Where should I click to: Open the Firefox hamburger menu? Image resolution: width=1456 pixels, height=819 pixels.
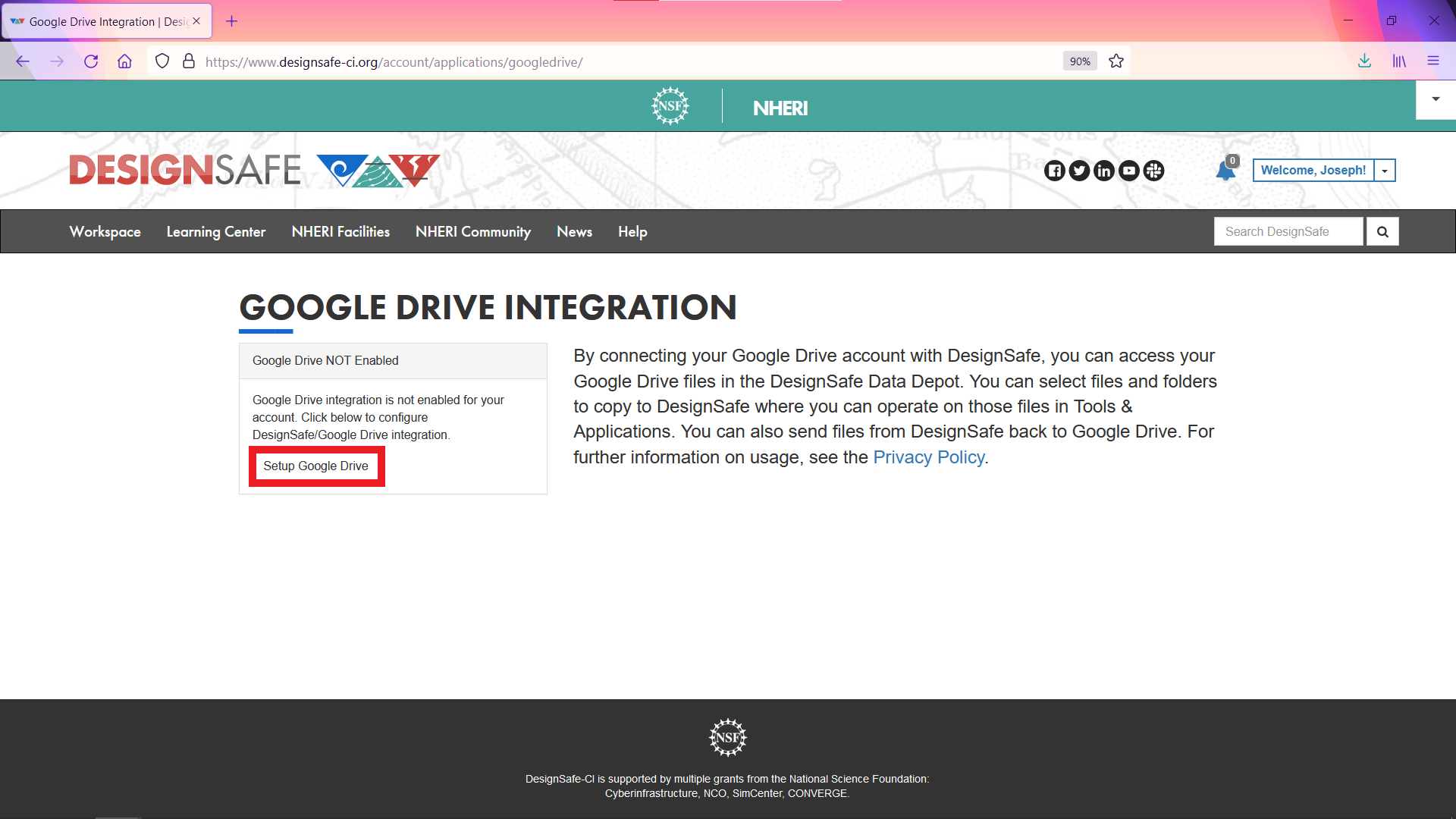[x=1433, y=61]
